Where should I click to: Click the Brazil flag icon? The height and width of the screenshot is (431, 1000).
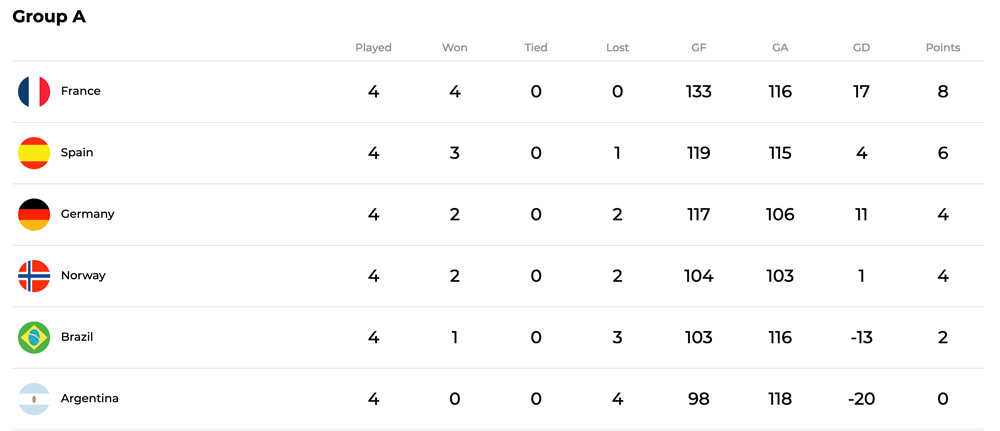tap(34, 337)
